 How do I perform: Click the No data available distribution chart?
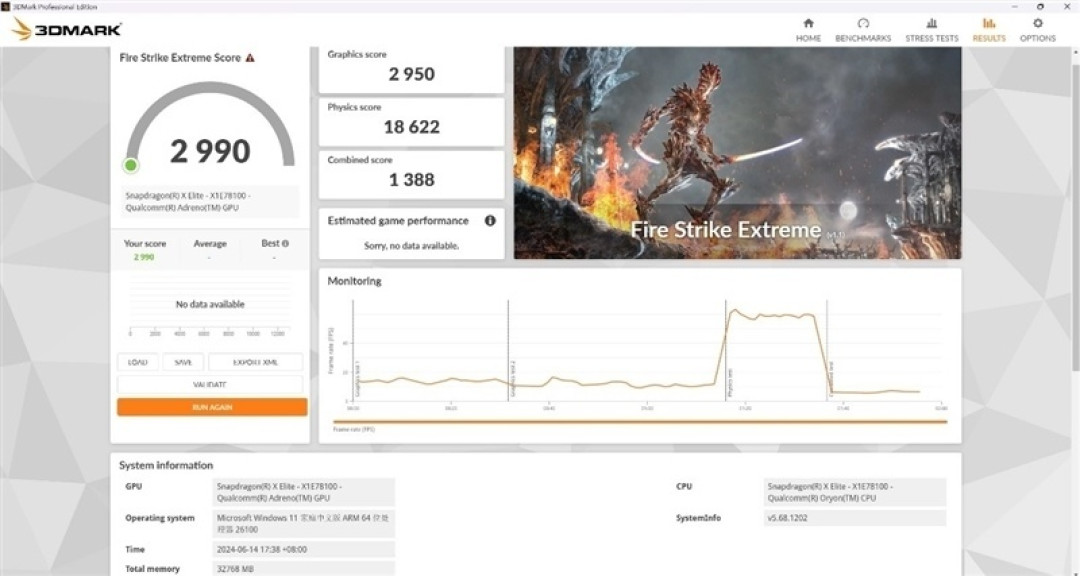coord(210,305)
